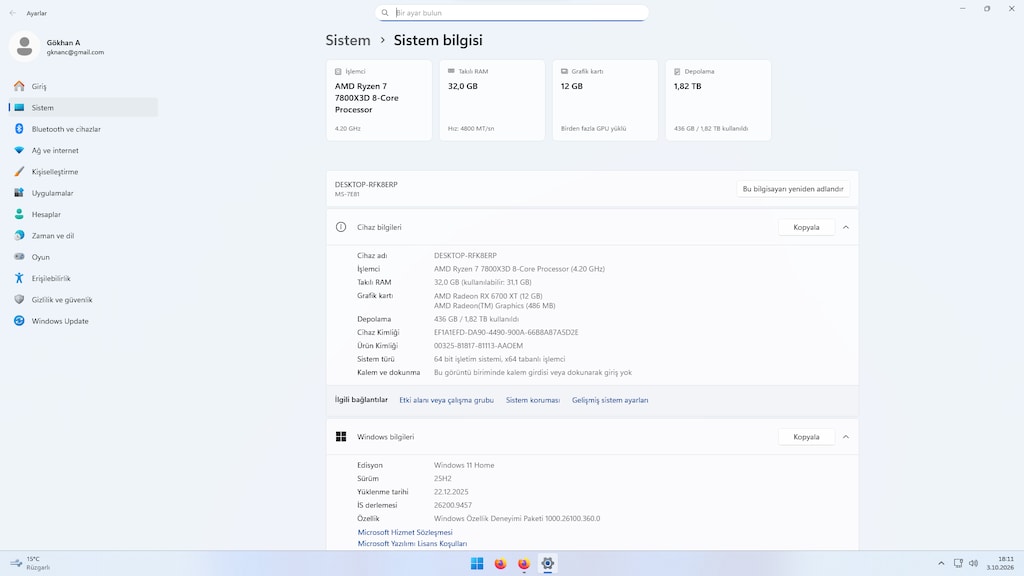This screenshot has height=576, width=1024.
Task: Open Microsoft Yazılımı Lisans Koşulları link
Action: (x=412, y=543)
